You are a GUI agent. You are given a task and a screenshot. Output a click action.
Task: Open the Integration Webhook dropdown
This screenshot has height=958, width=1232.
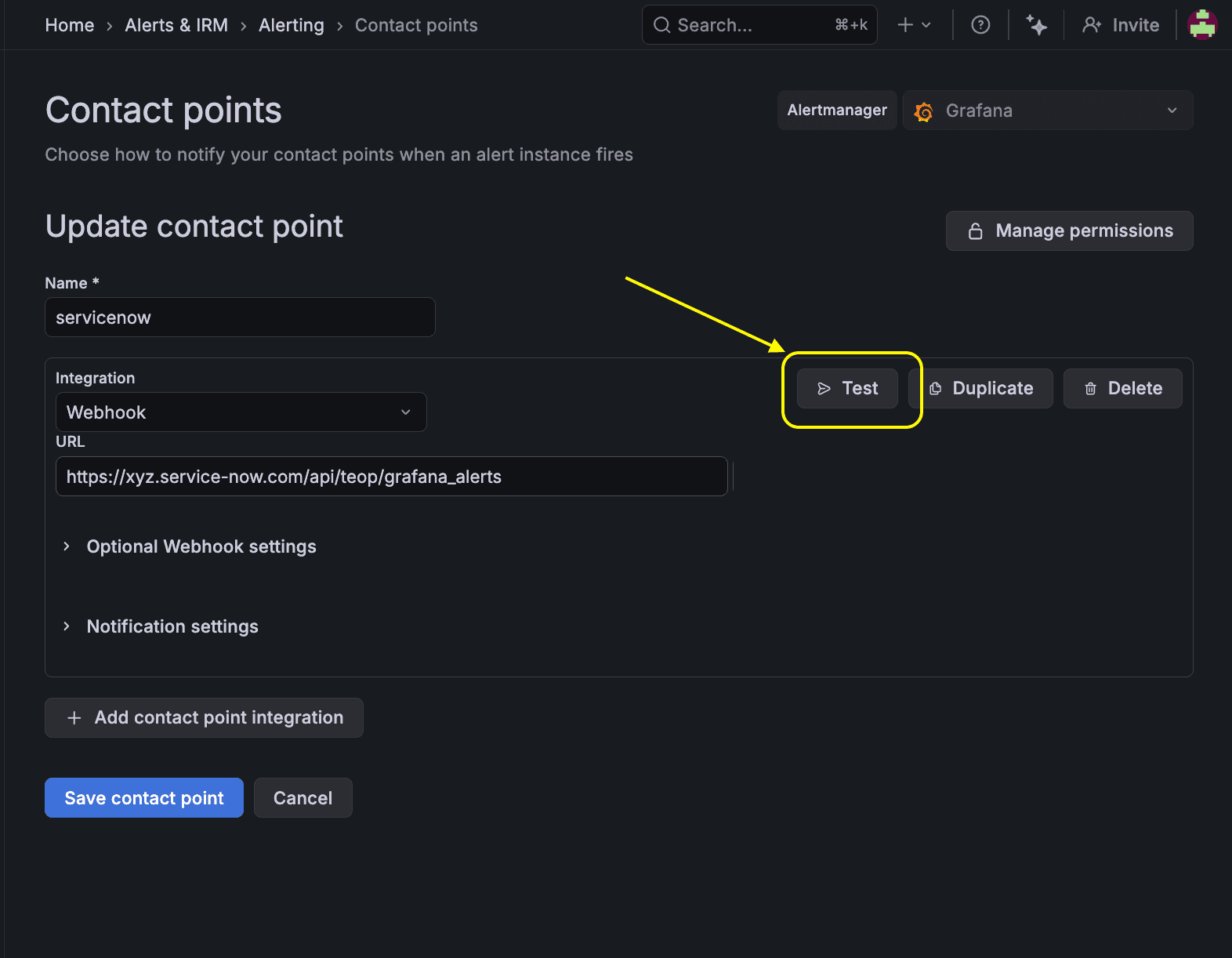241,412
